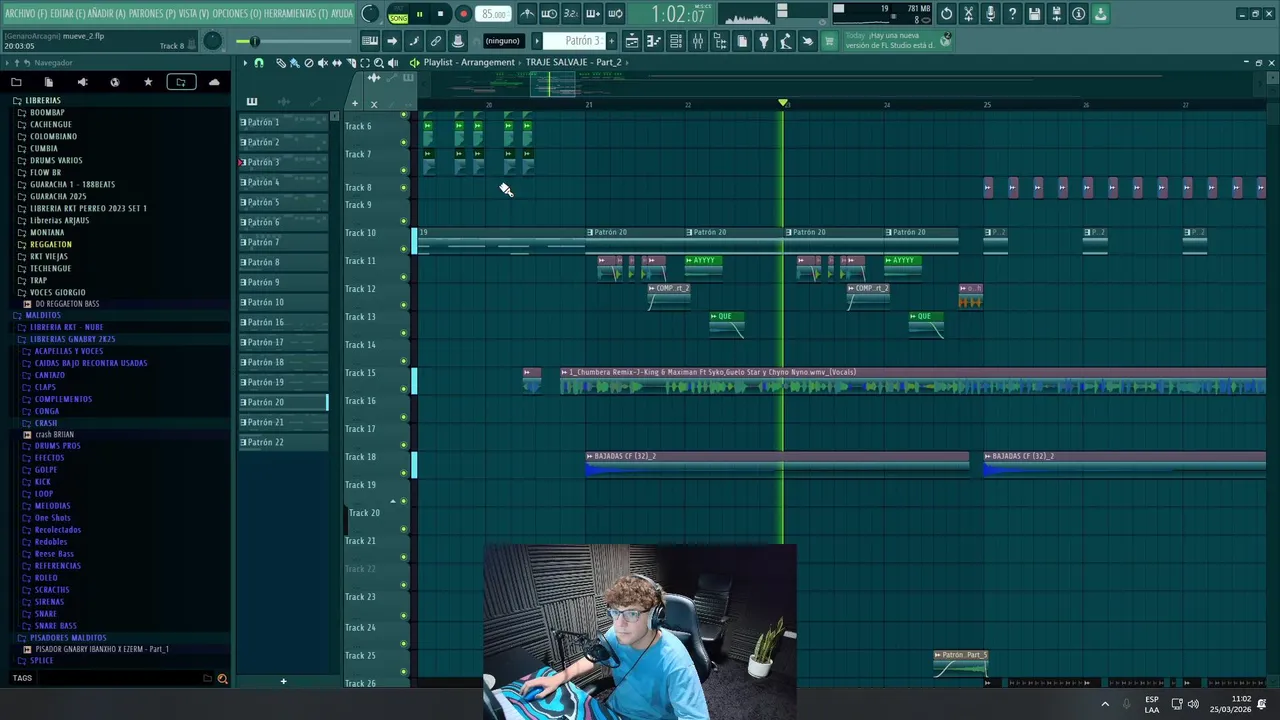Open the project picker icon
Screen dimensions: 1280x720
[x=742, y=41]
